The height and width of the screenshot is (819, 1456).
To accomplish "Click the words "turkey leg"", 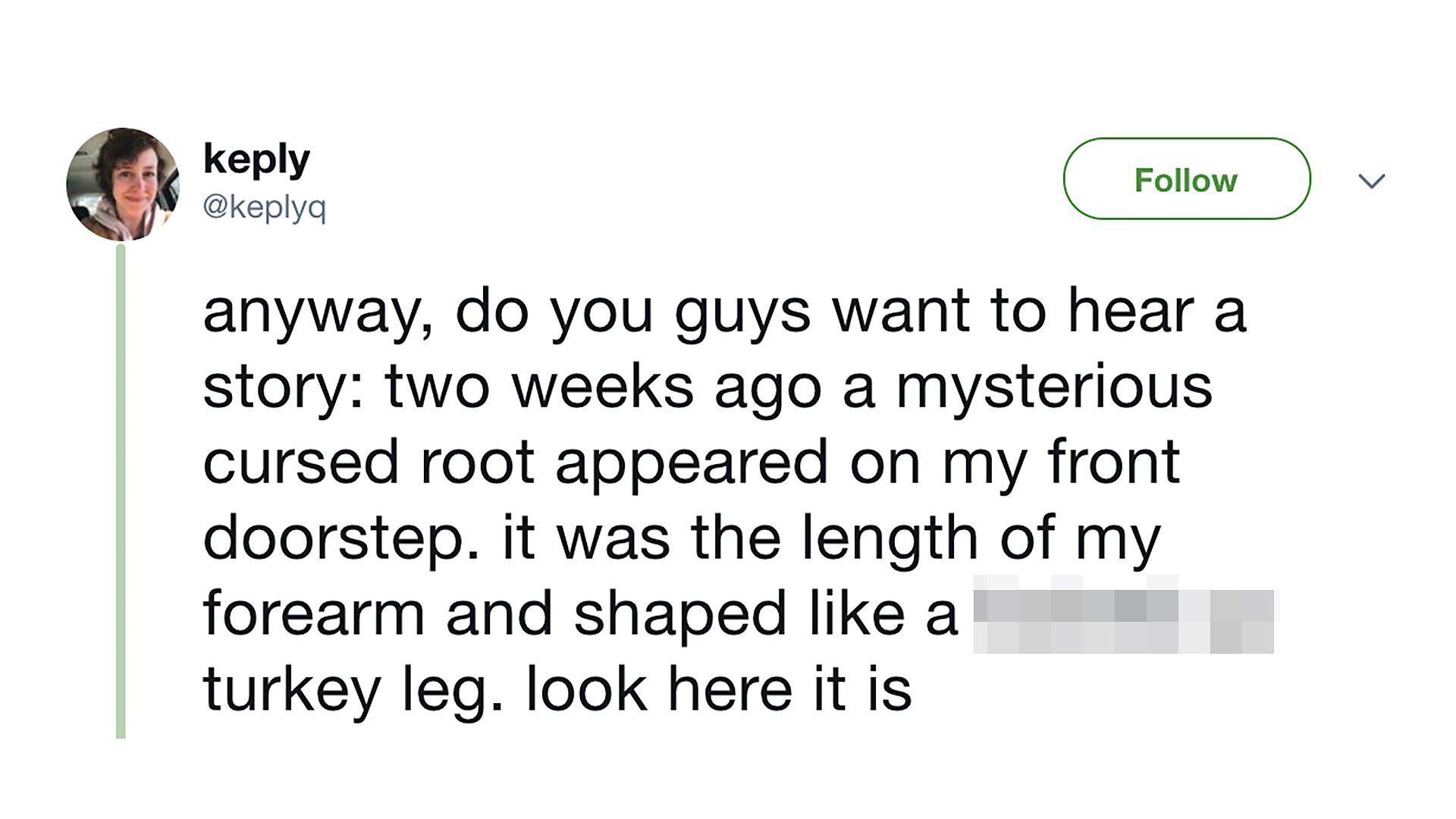I will pyautogui.click(x=350, y=690).
